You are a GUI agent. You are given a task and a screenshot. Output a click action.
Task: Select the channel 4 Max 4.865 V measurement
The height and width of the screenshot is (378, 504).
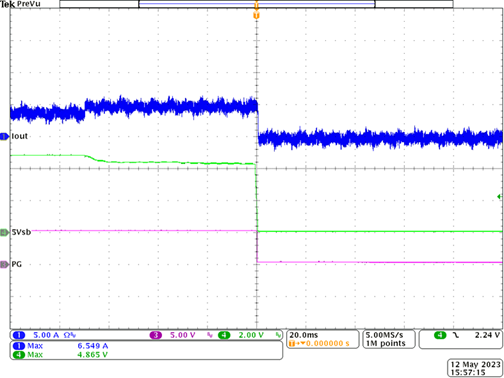coord(60,355)
